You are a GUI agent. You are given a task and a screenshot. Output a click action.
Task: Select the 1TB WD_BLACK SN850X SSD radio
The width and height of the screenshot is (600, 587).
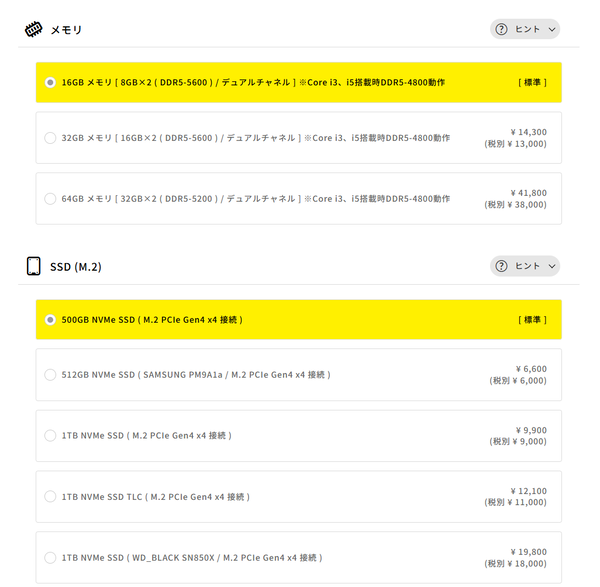pos(50,558)
